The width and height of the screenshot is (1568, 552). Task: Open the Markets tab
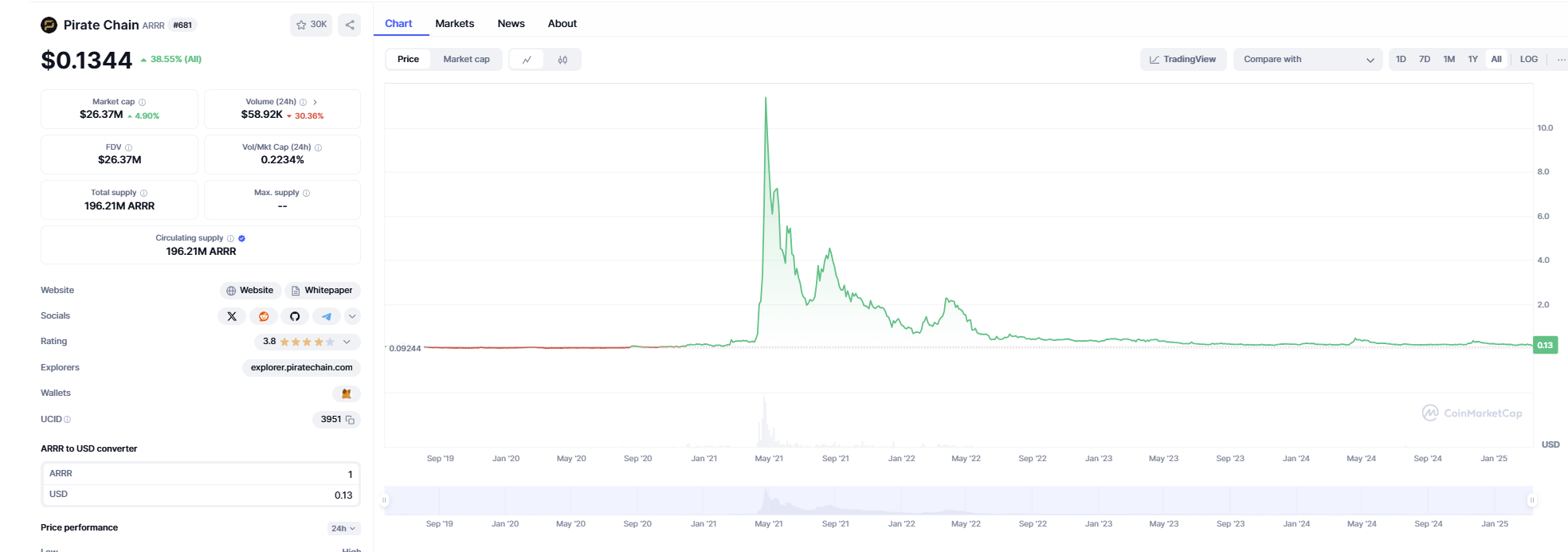click(455, 24)
